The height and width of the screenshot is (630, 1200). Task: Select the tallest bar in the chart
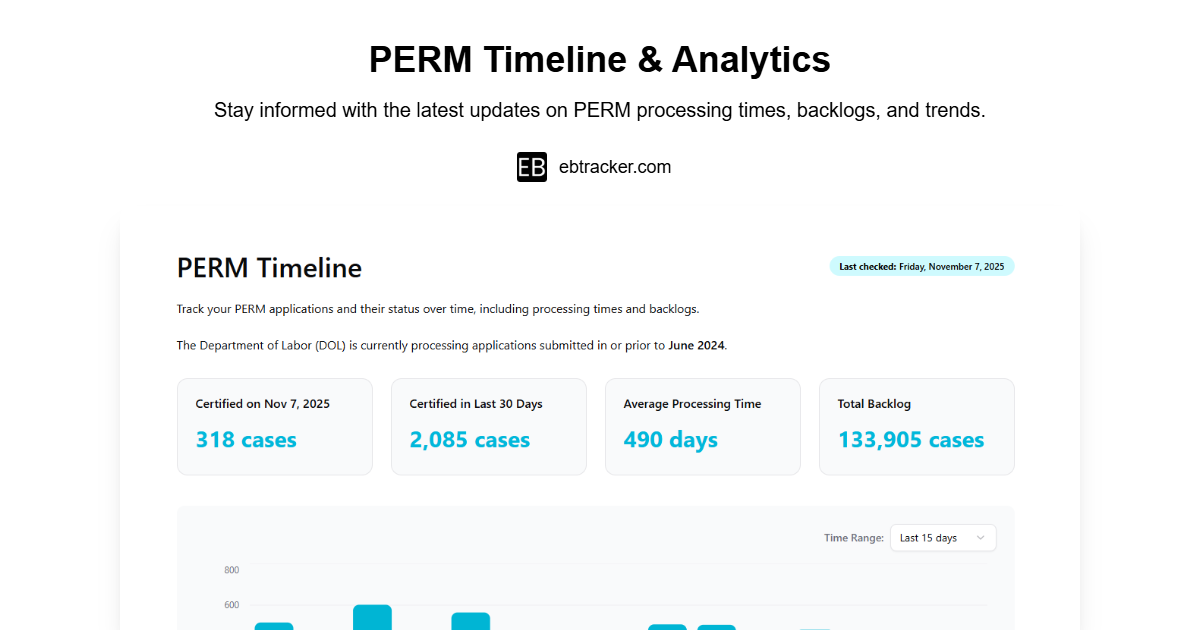click(372, 618)
